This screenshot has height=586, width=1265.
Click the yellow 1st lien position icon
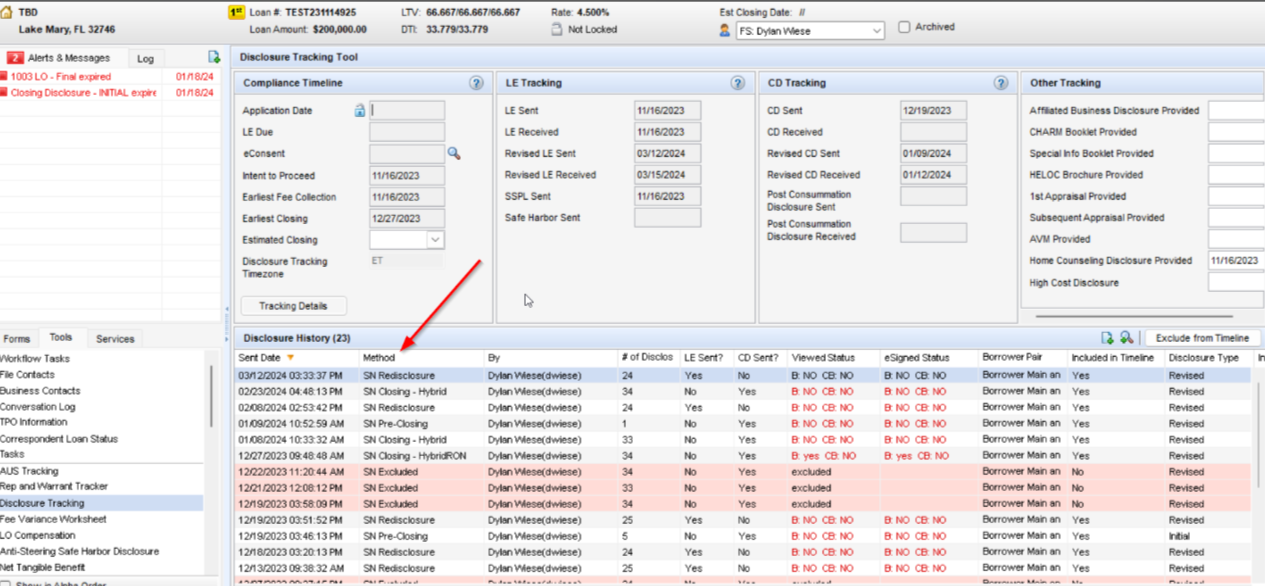click(236, 13)
